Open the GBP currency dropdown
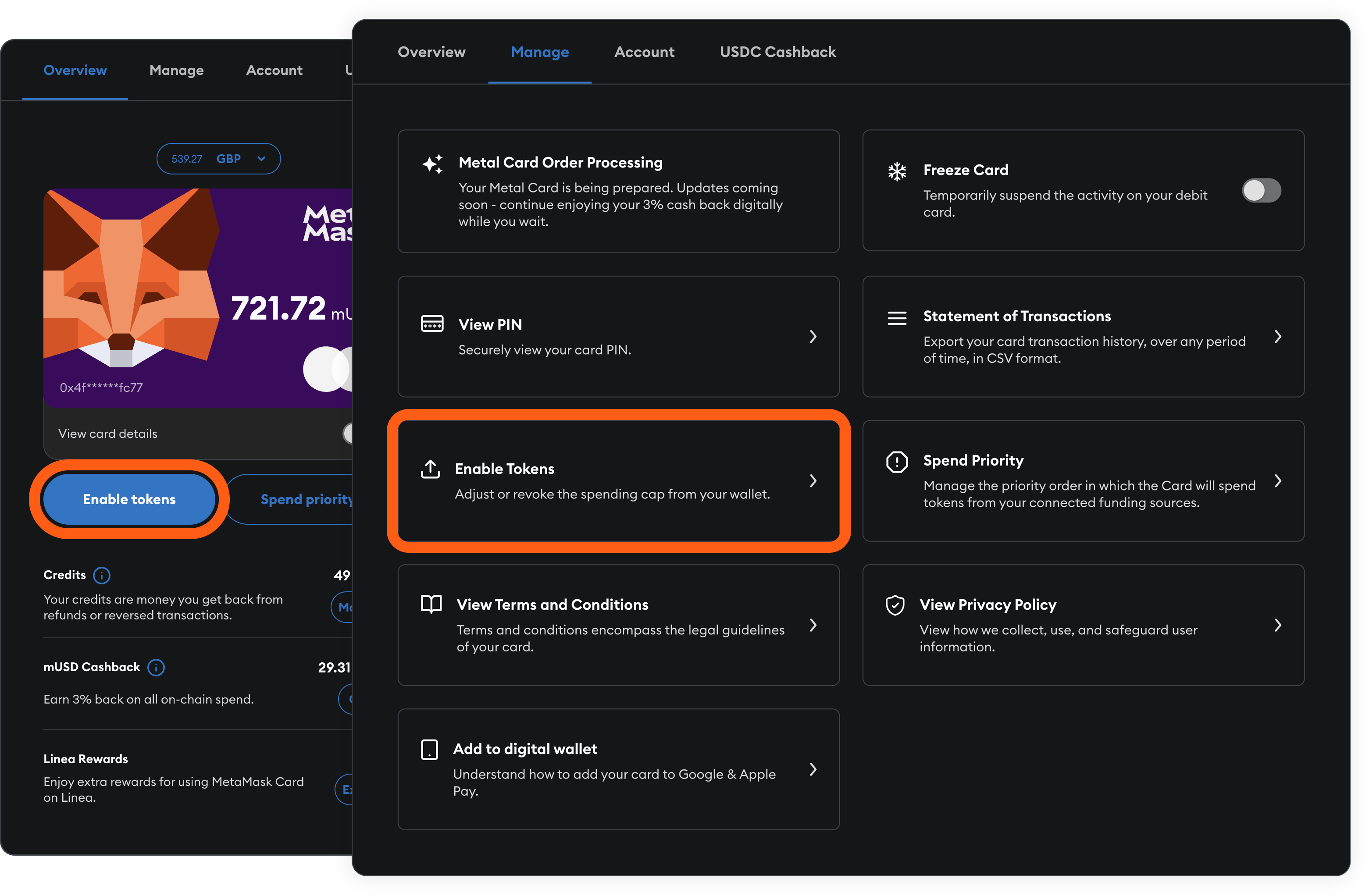The width and height of the screenshot is (1369, 896). point(218,159)
